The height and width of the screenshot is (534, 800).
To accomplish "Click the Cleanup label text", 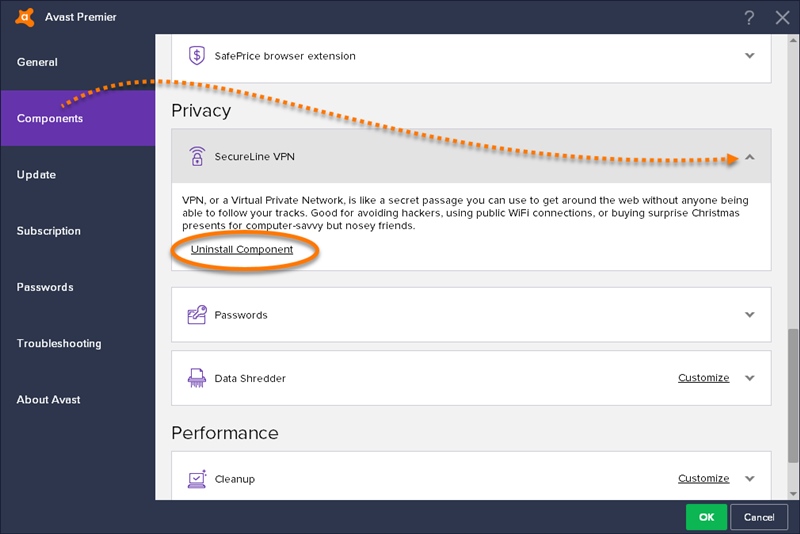I will (x=234, y=479).
